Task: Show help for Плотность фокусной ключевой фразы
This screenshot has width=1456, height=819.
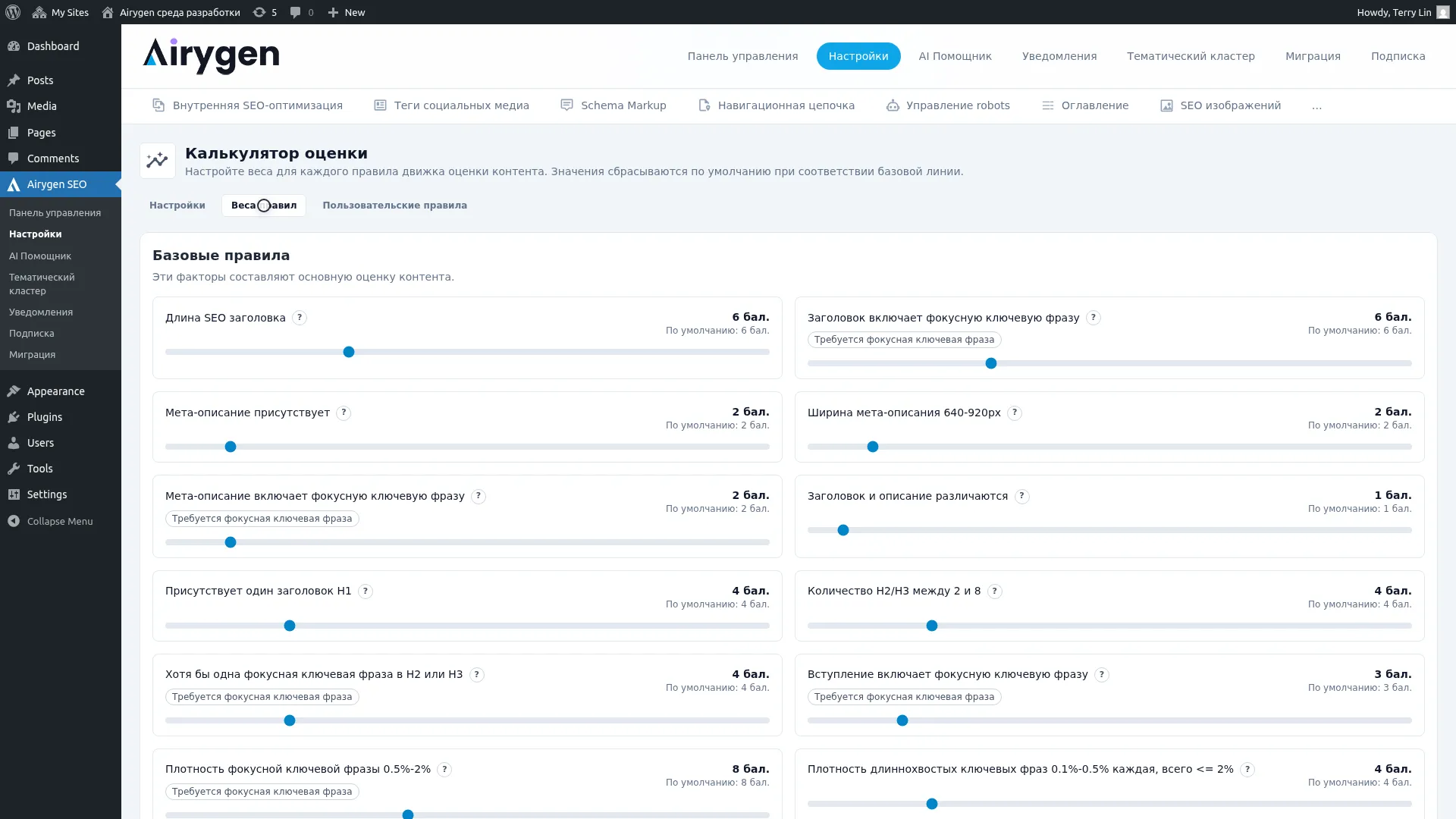Action: [x=444, y=769]
